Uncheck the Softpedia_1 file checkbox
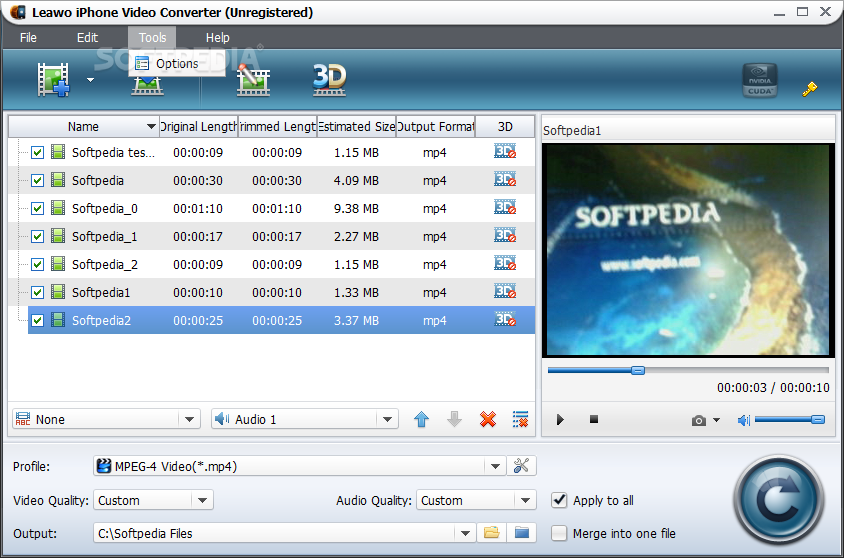Viewport: 844px width, 558px height. (37, 236)
